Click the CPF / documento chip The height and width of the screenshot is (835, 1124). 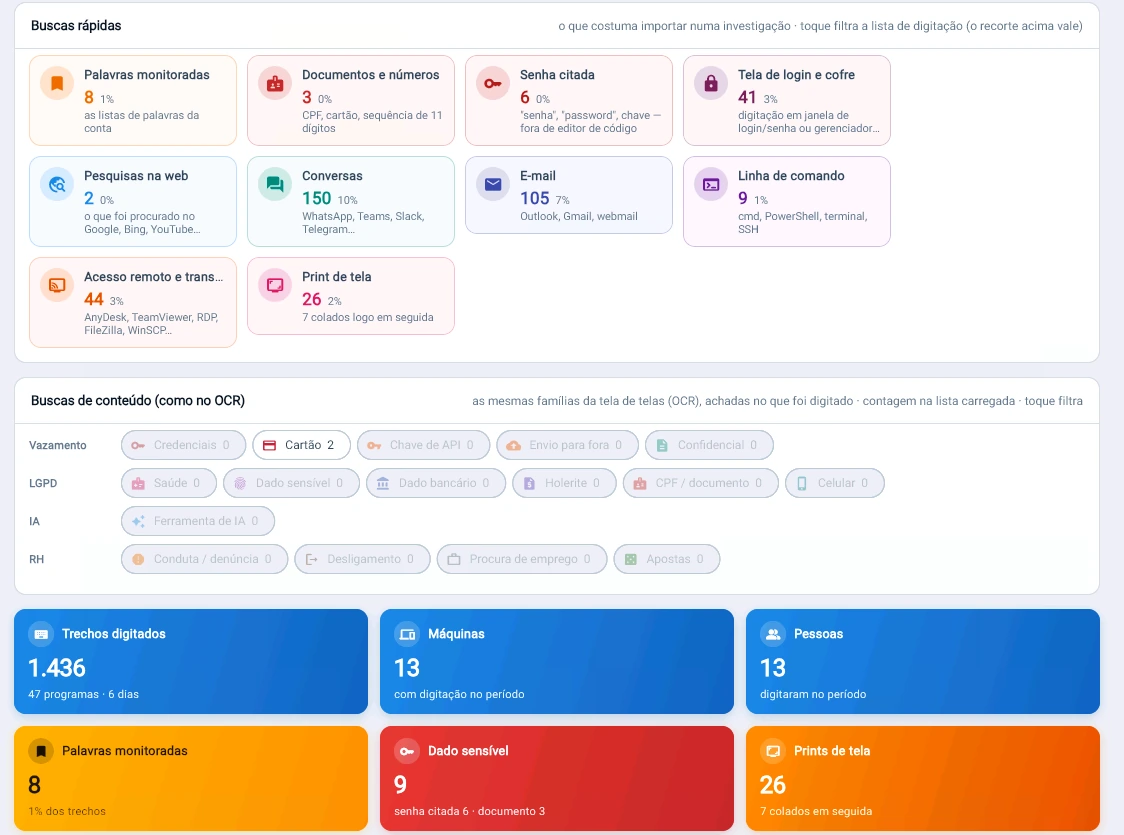pos(701,483)
